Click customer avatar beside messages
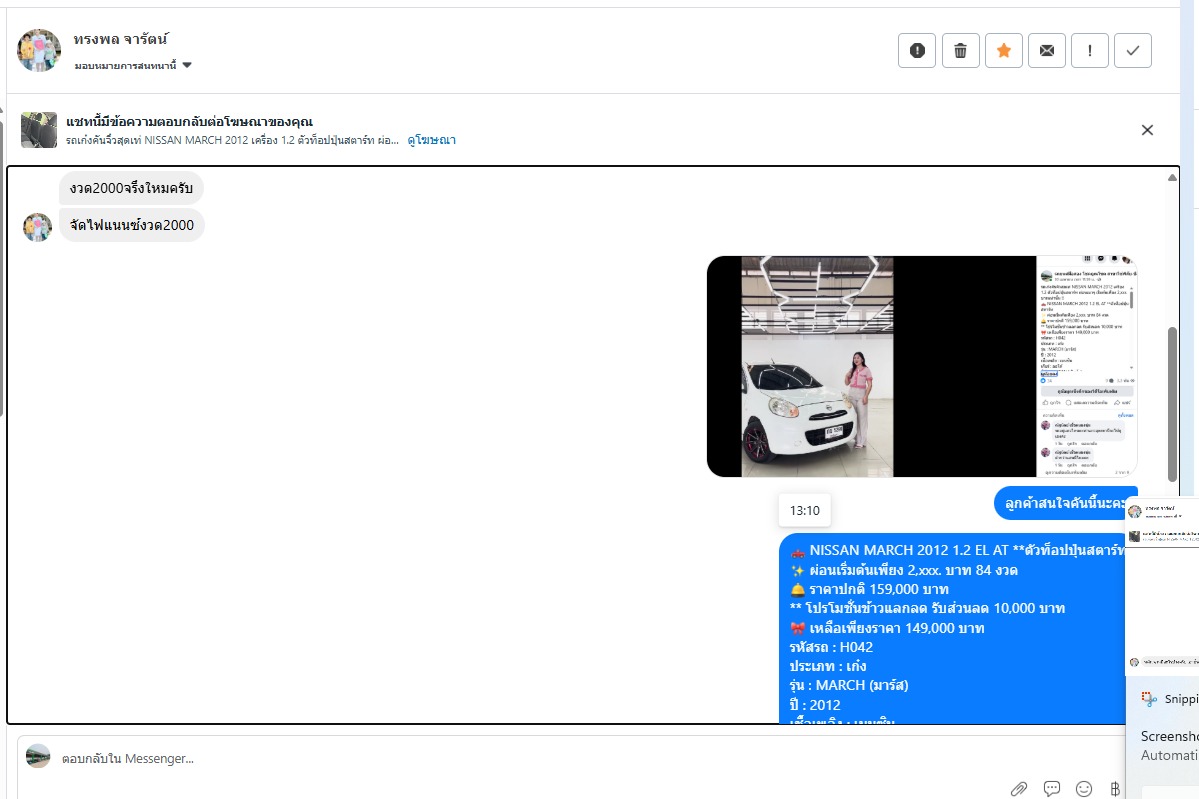 37,227
